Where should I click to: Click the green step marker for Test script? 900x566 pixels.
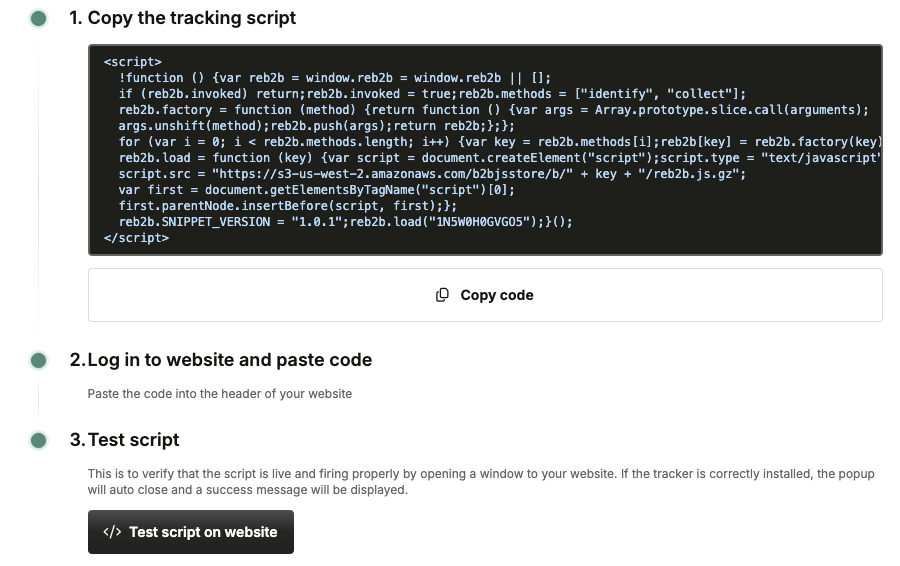tap(38, 440)
